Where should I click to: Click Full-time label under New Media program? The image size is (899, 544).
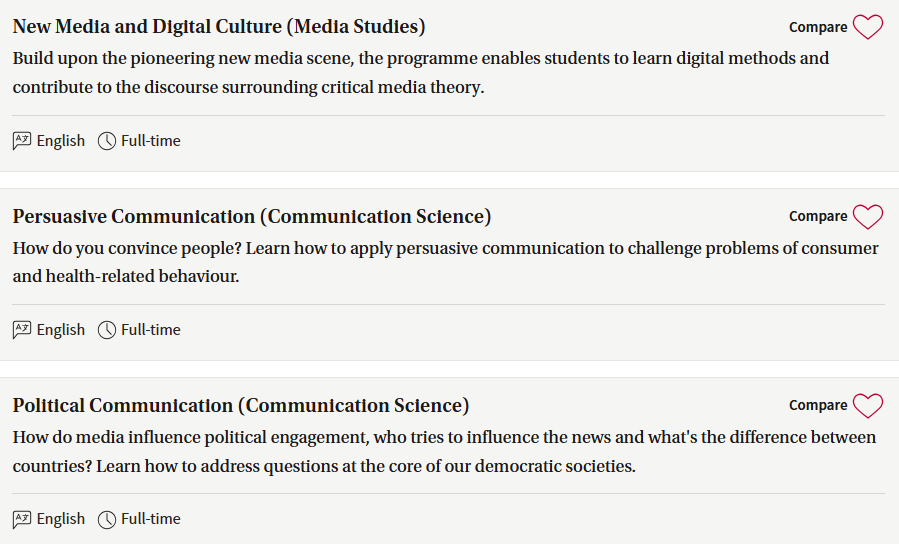(151, 140)
